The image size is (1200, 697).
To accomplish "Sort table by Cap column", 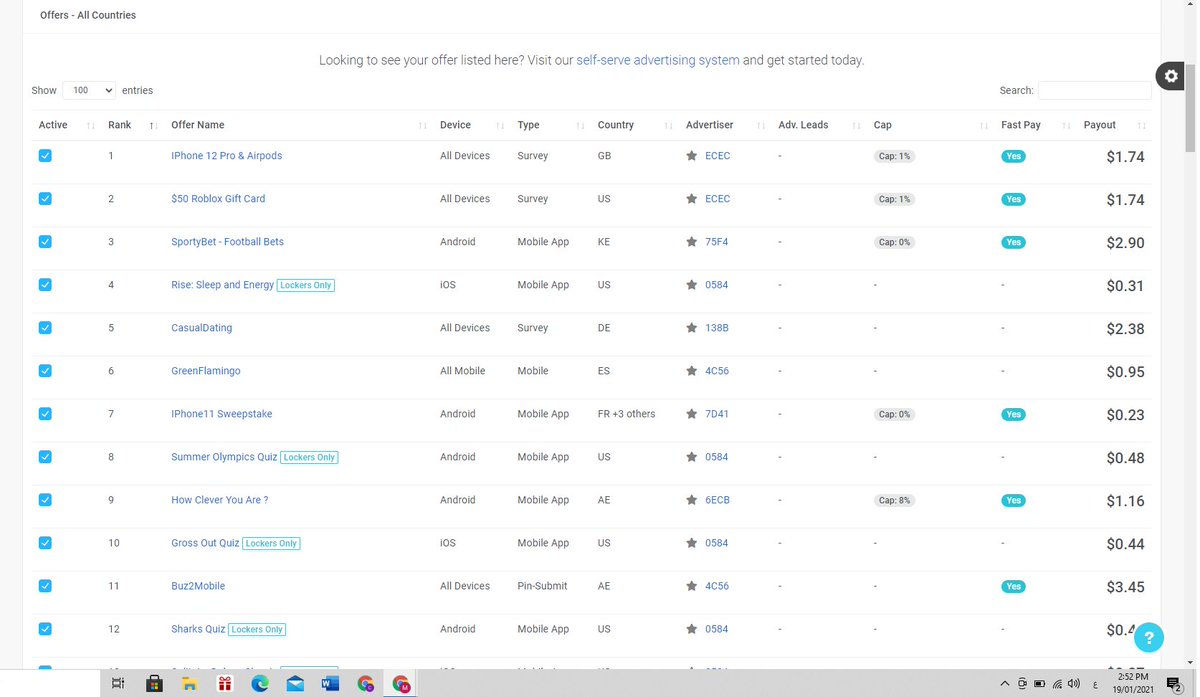I will coord(929,125).
